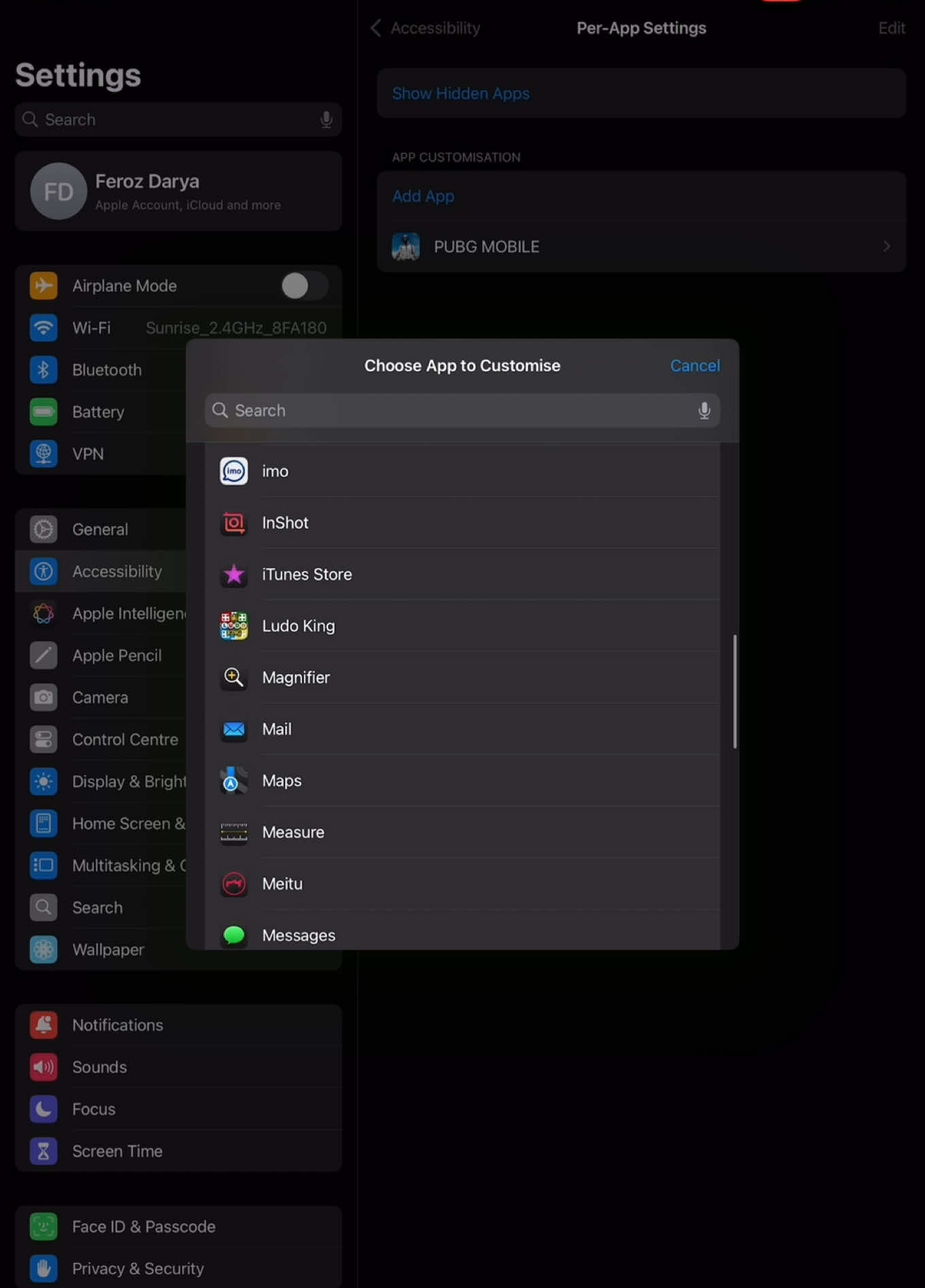The image size is (925, 1288).
Task: Go back to Accessibility with chevron
Action: tap(375, 28)
